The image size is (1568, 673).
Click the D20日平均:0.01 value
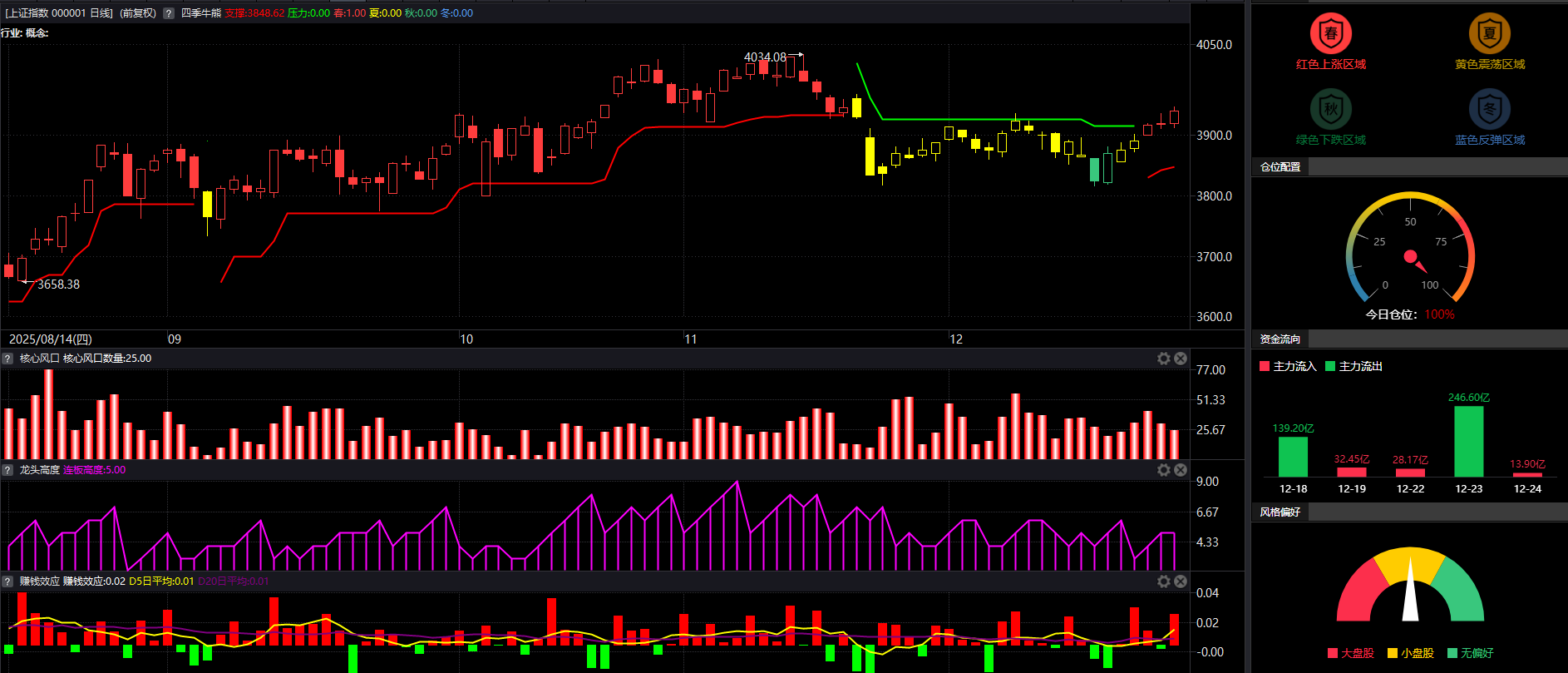(234, 581)
